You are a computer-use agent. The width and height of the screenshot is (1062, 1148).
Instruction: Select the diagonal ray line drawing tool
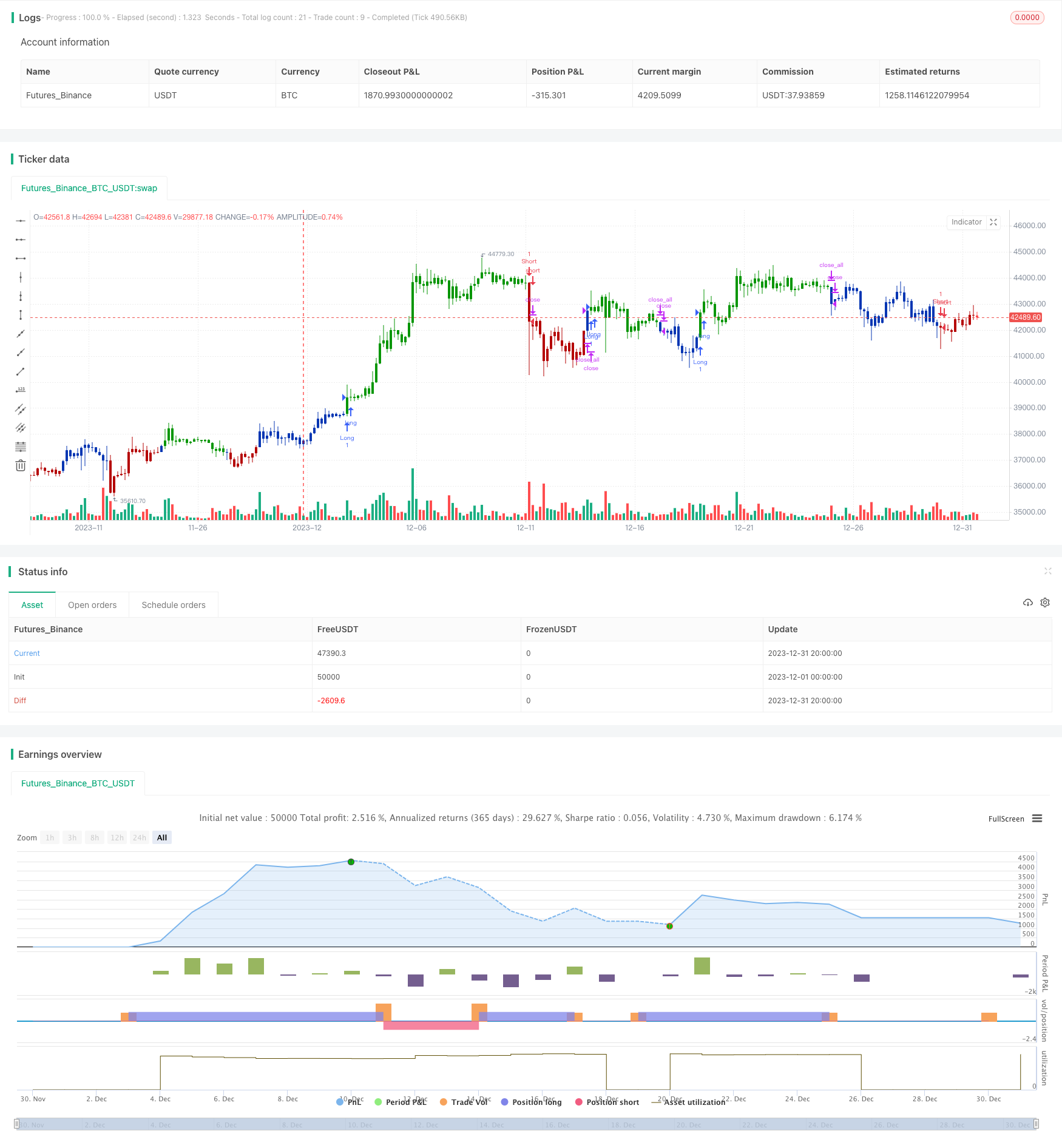point(21,353)
